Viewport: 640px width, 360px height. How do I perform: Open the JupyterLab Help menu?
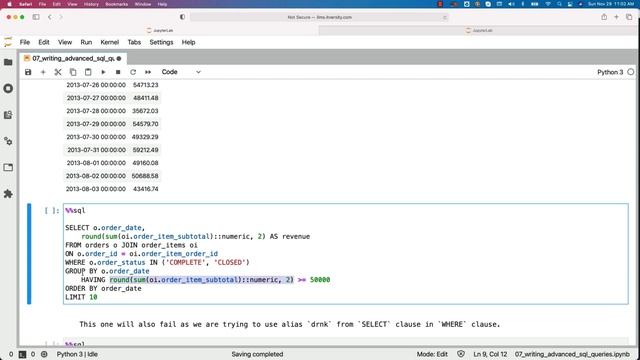(188, 42)
